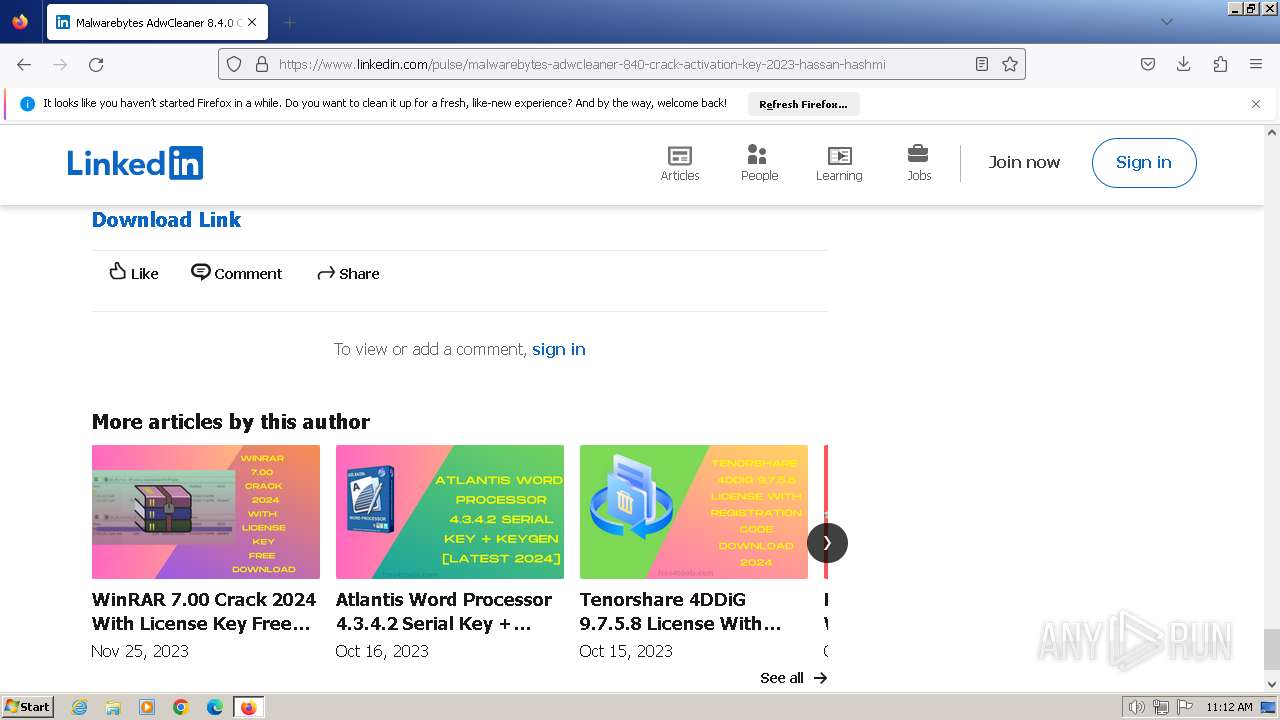This screenshot has width=1280, height=720.
Task: Open the Downloads panel
Action: click(x=1184, y=64)
